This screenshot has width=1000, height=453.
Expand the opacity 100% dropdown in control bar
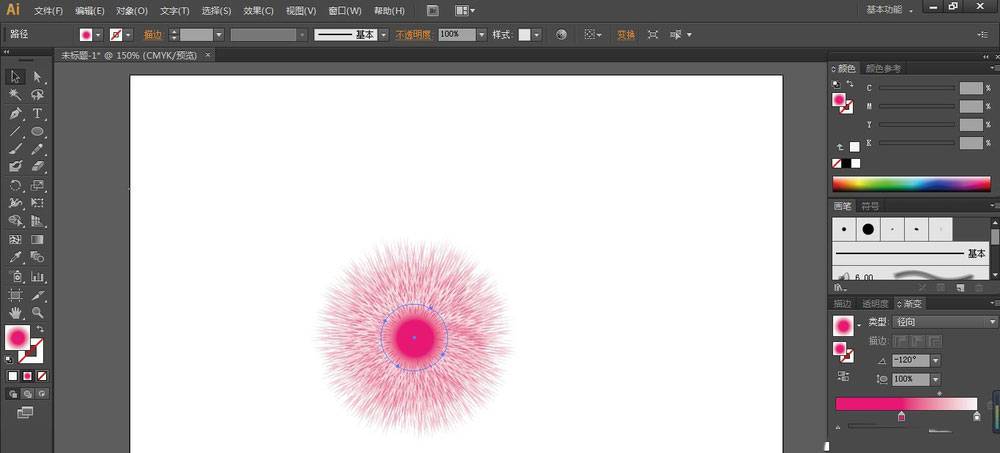tap(481, 34)
